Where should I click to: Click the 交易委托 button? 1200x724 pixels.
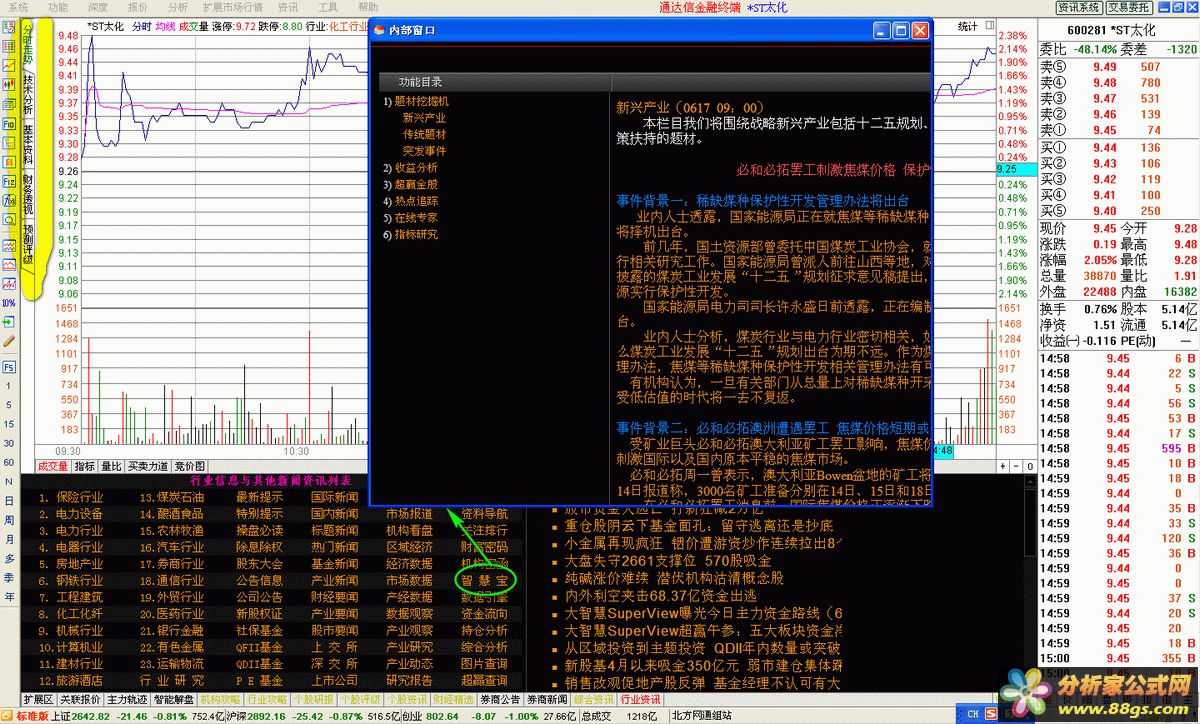(x=1129, y=8)
